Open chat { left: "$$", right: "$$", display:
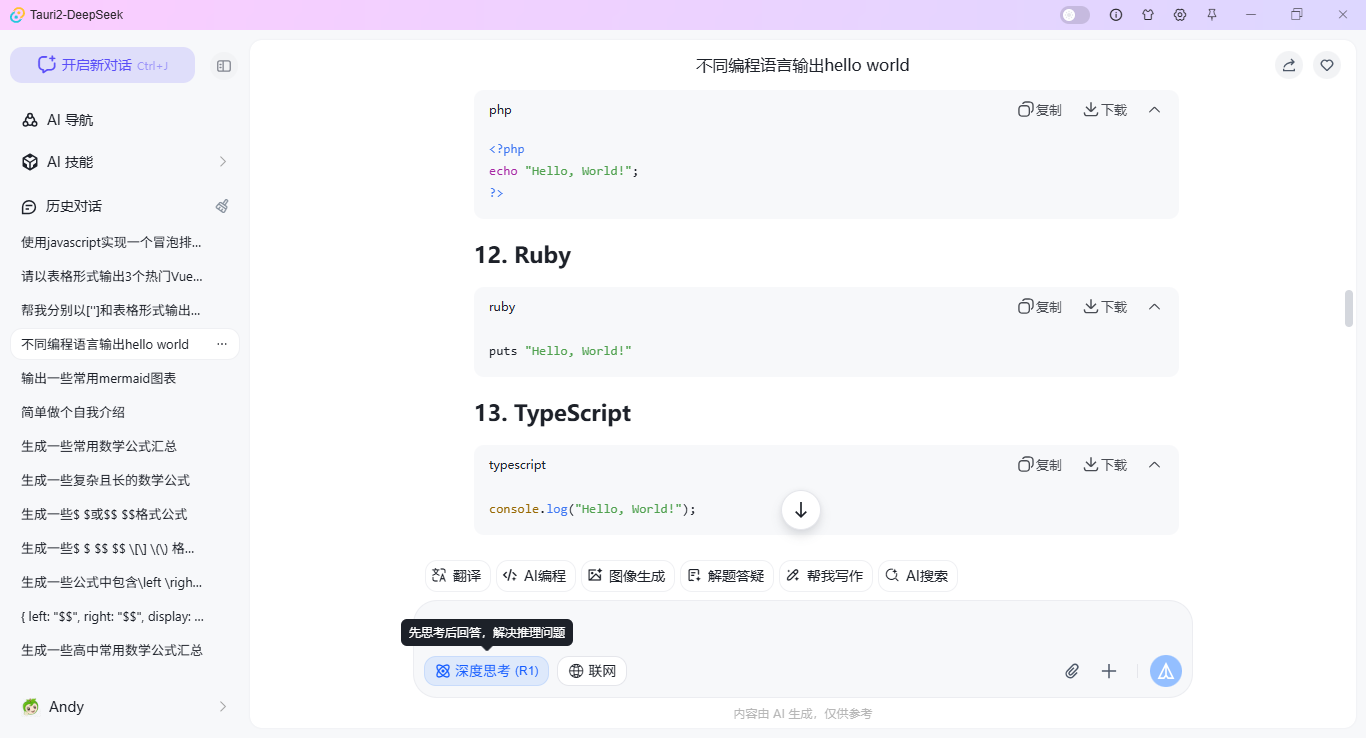 click(125, 616)
